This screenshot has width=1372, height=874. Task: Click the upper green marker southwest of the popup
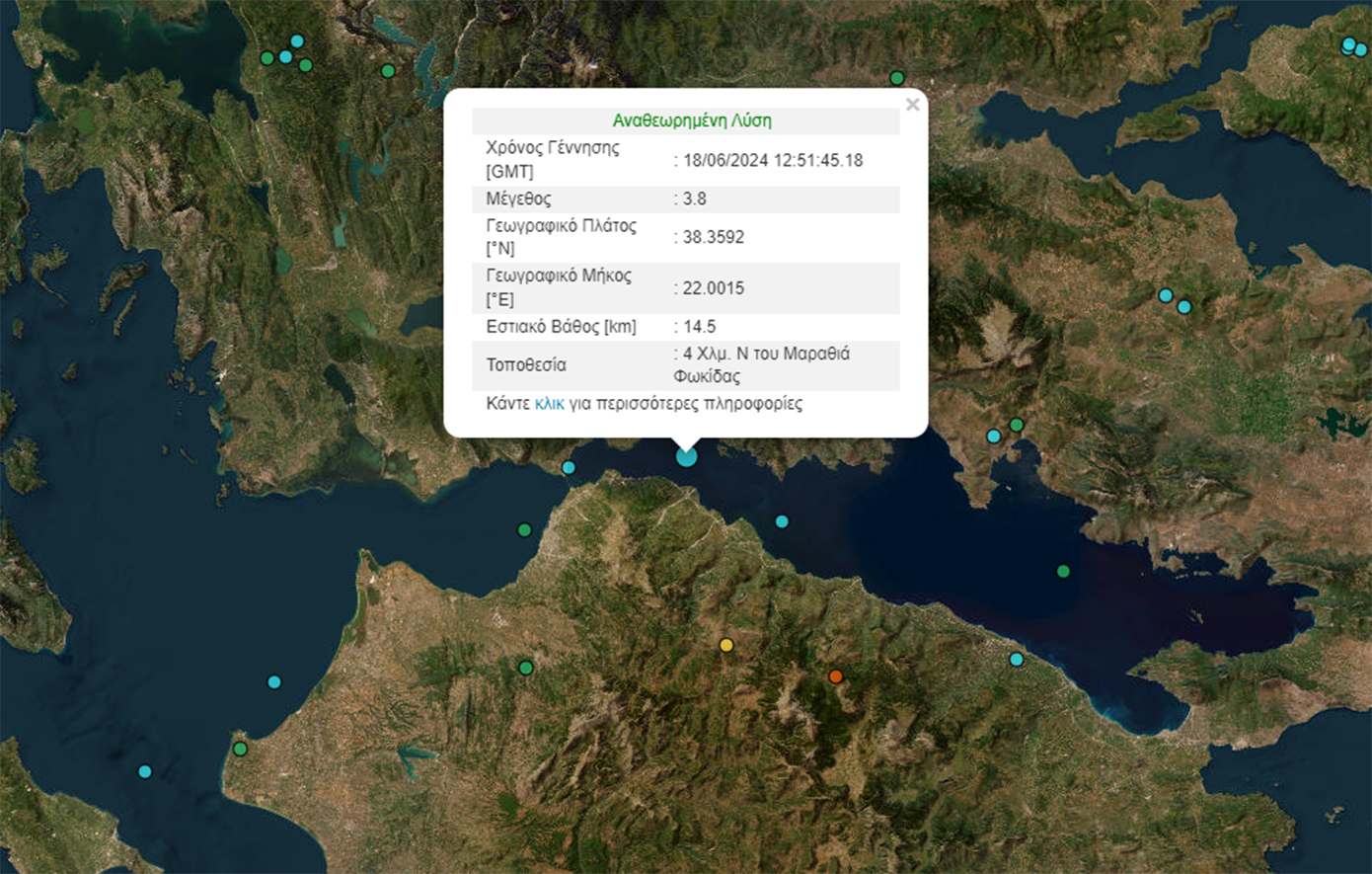click(x=525, y=530)
